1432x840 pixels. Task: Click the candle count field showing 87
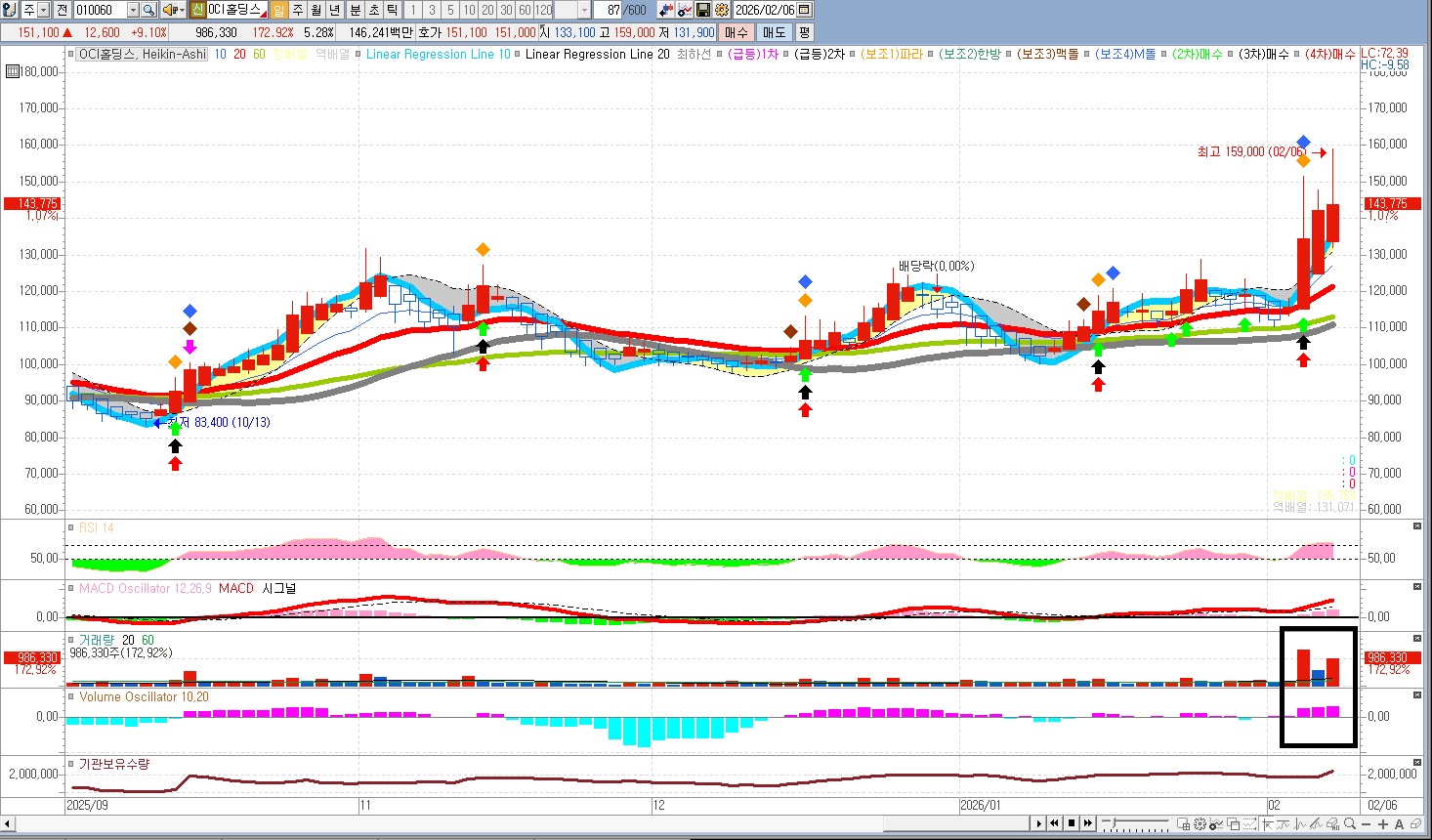pos(607,10)
